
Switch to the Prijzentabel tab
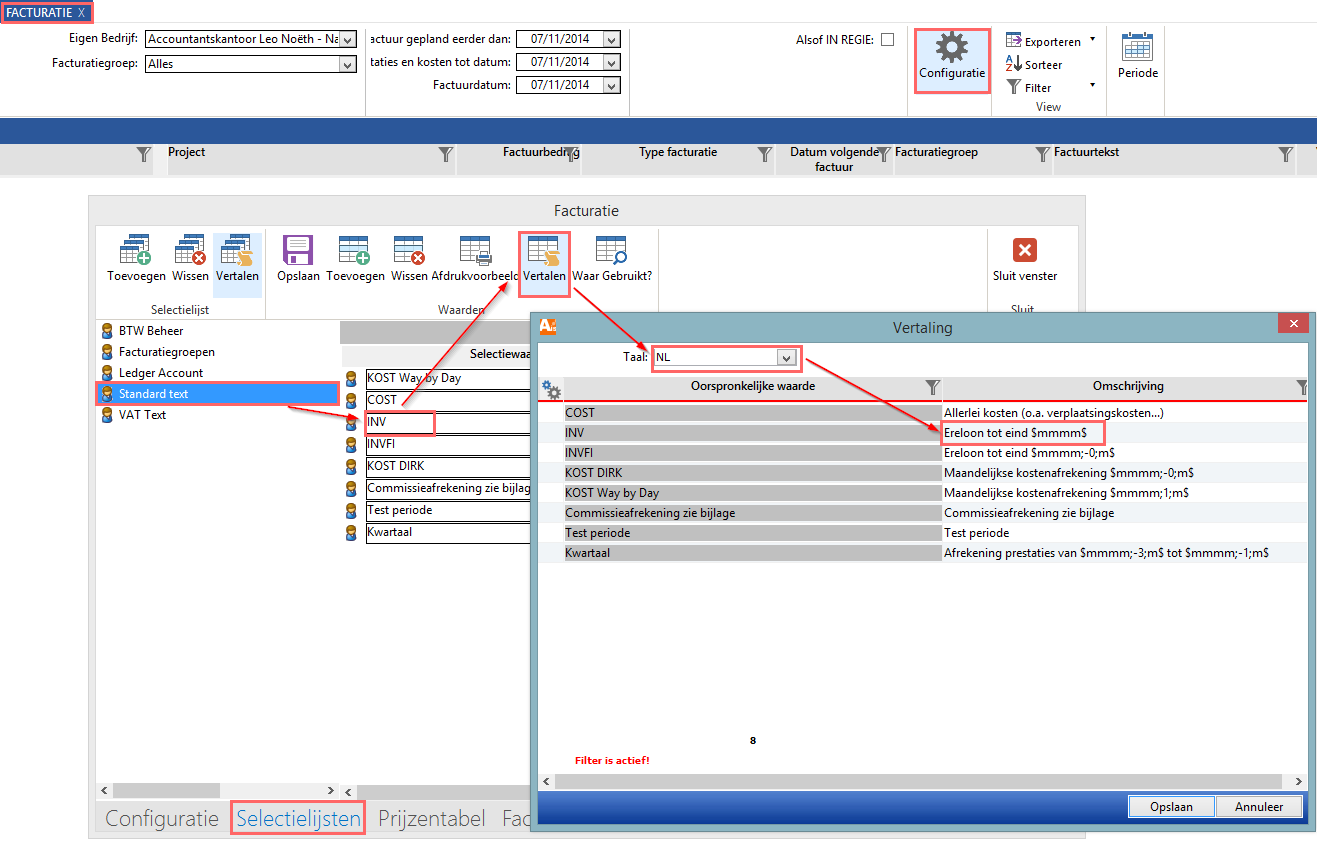click(x=431, y=819)
